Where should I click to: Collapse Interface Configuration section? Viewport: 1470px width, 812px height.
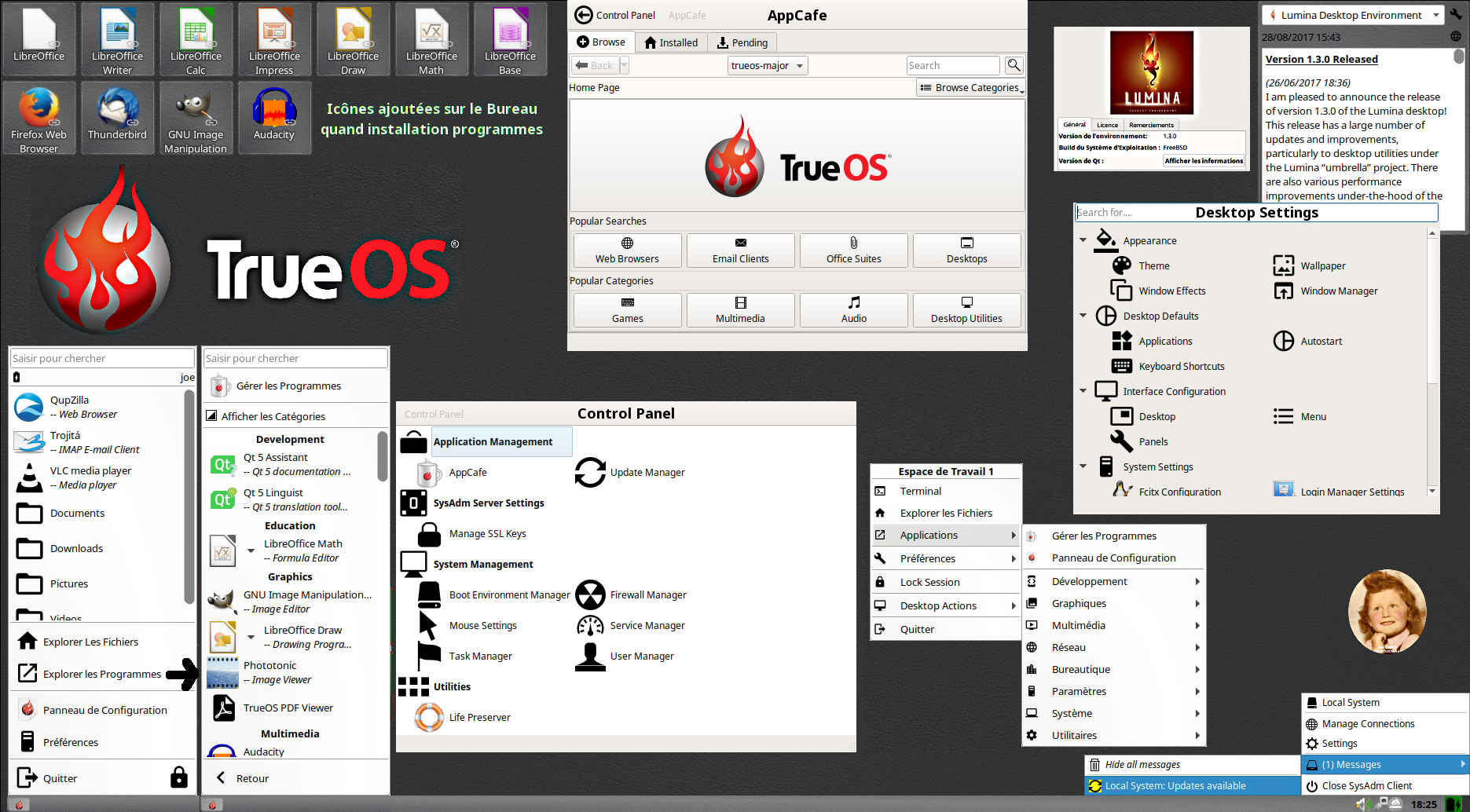1083,391
